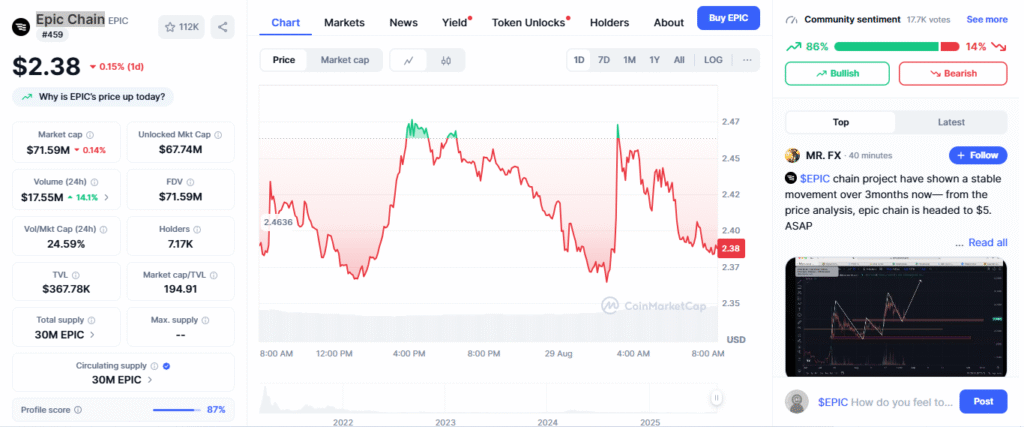
Task: Expand Volume (24h) details chevron
Action: [106, 197]
